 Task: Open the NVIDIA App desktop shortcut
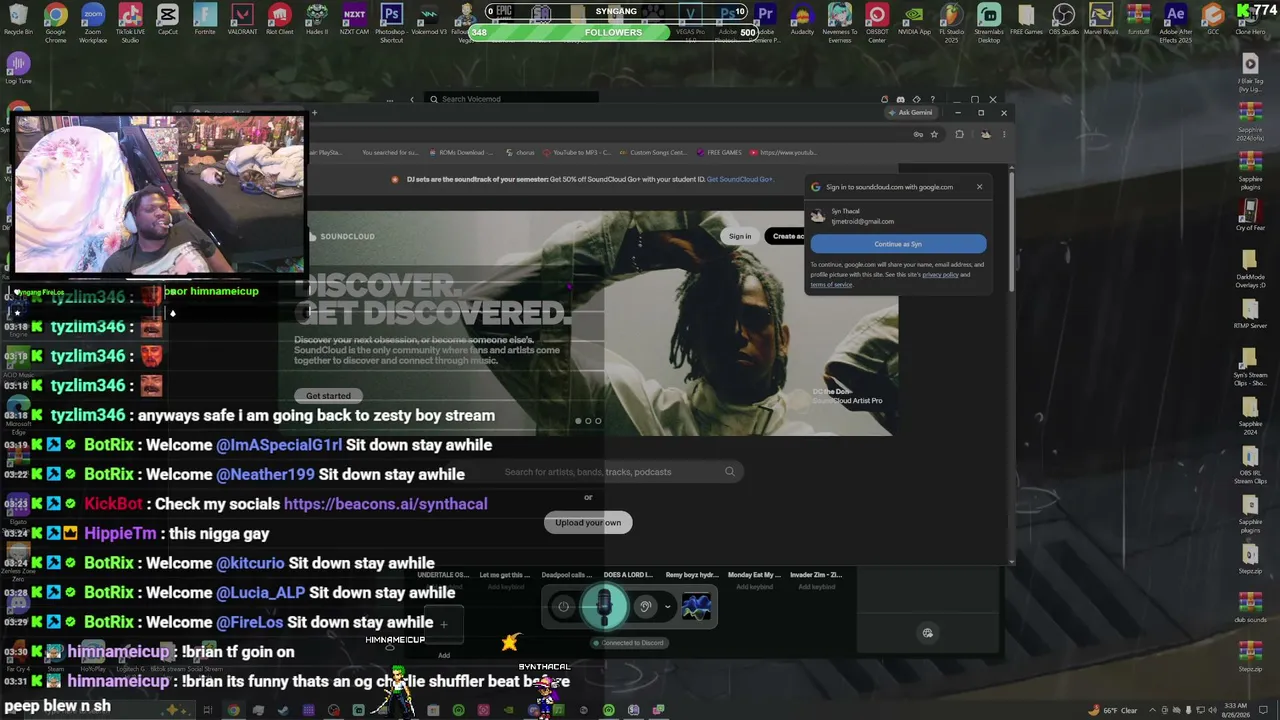[x=914, y=18]
